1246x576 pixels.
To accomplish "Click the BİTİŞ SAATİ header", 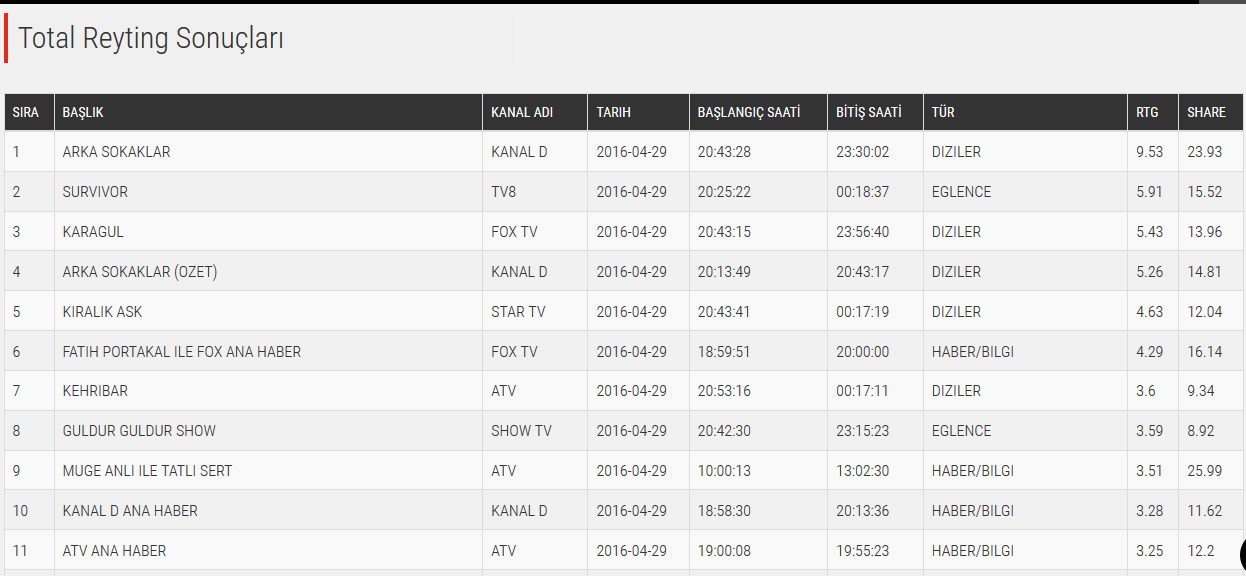I will click(869, 112).
